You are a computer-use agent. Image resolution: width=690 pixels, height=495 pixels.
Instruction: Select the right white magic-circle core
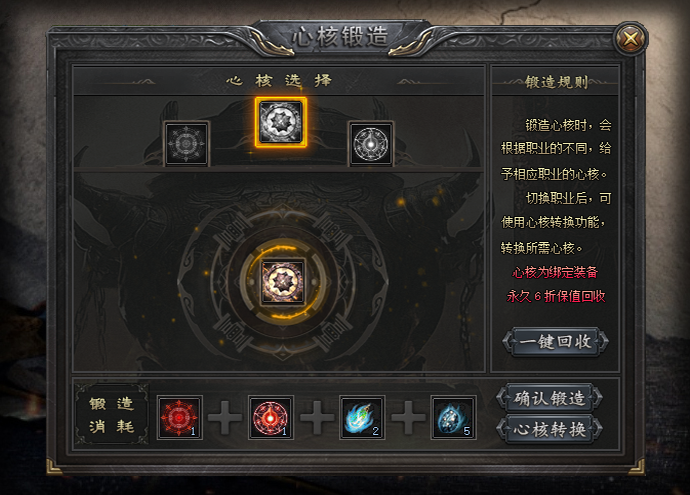[371, 144]
